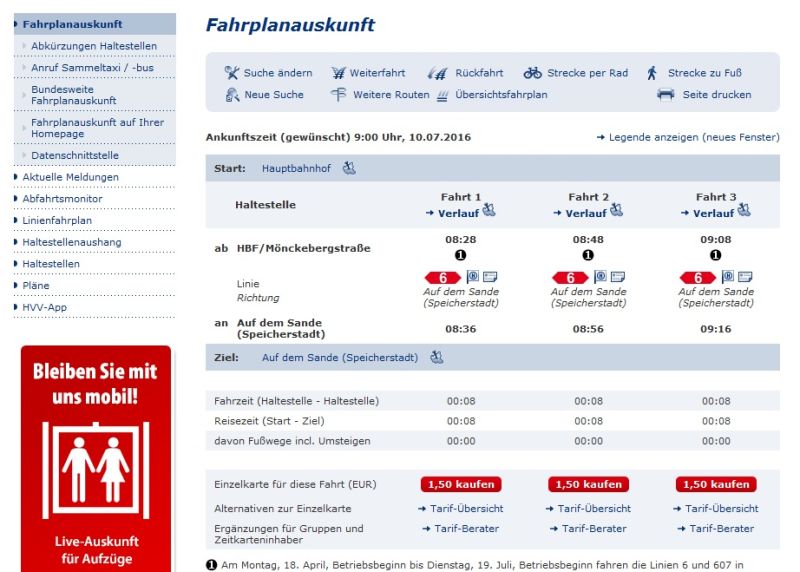Screen dimensions: 800x572
Task: Click the red line 6 badge under Fahrt 2
Action: point(570,277)
